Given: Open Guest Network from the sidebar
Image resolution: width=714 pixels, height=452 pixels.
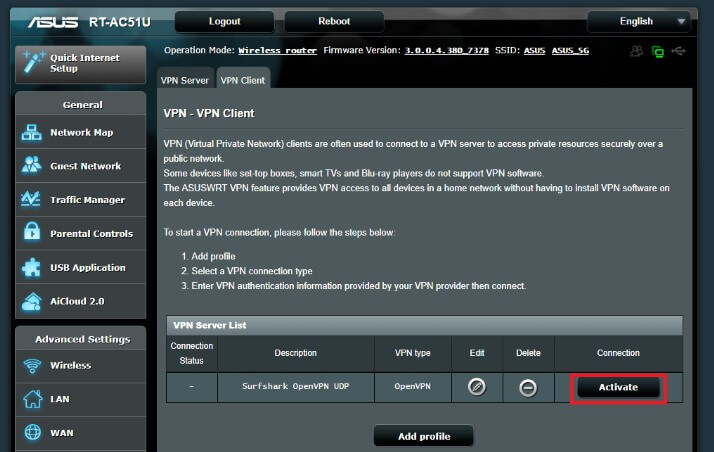Looking at the screenshot, I should [84, 166].
